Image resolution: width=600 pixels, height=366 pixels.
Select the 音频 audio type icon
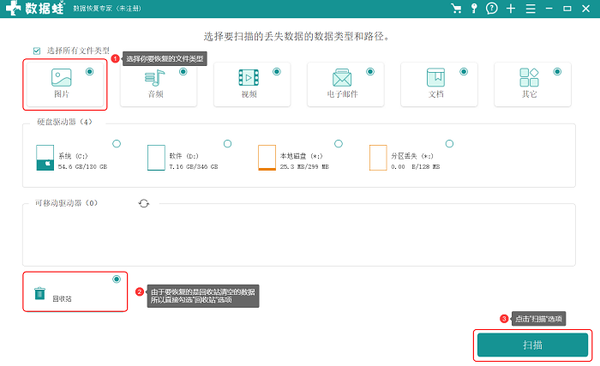point(155,78)
